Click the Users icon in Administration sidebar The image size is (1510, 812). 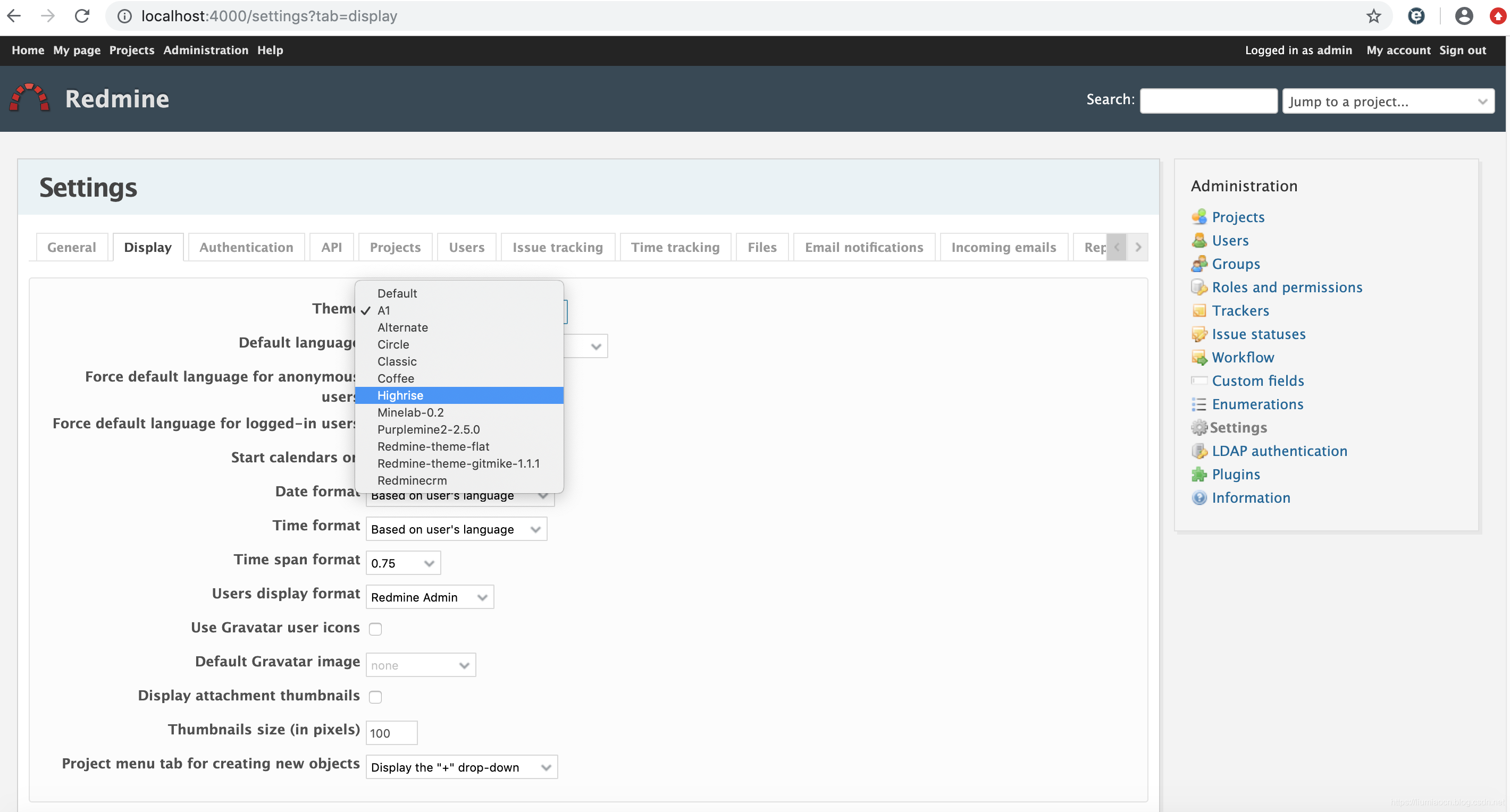pos(1200,240)
